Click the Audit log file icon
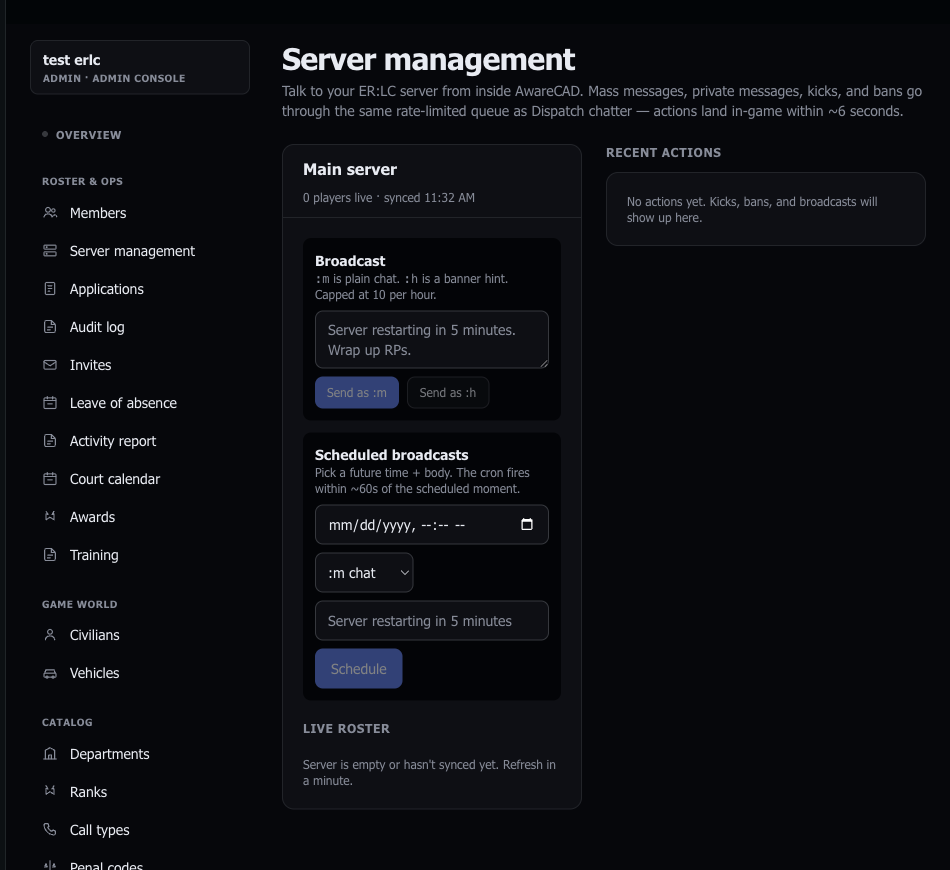 tap(50, 327)
